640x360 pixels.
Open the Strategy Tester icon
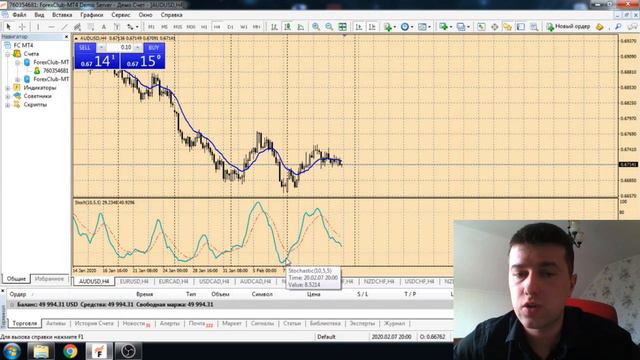tap(534, 27)
